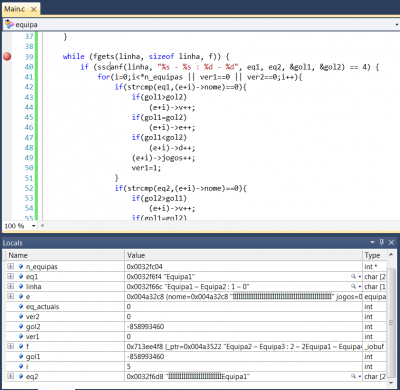Select the i variable name
The width and height of the screenshot is (400, 390).
(27, 367)
